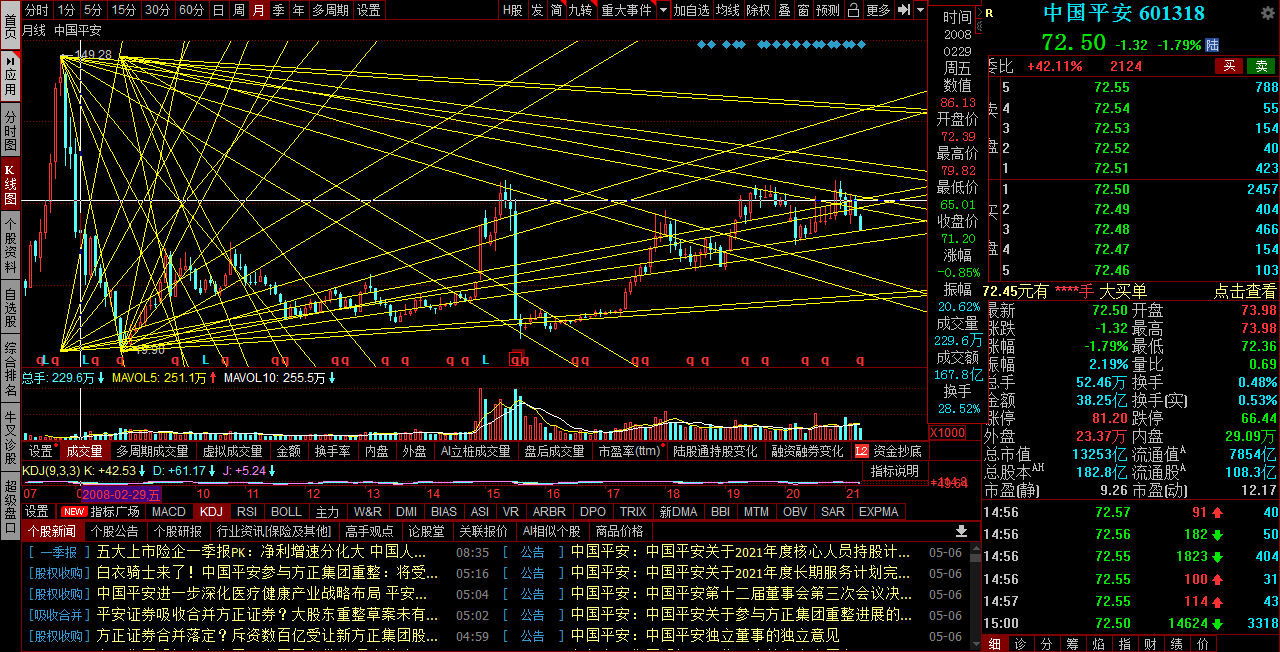
Task: Open the 个股研报 research reports tab
Action: [x=177, y=531]
